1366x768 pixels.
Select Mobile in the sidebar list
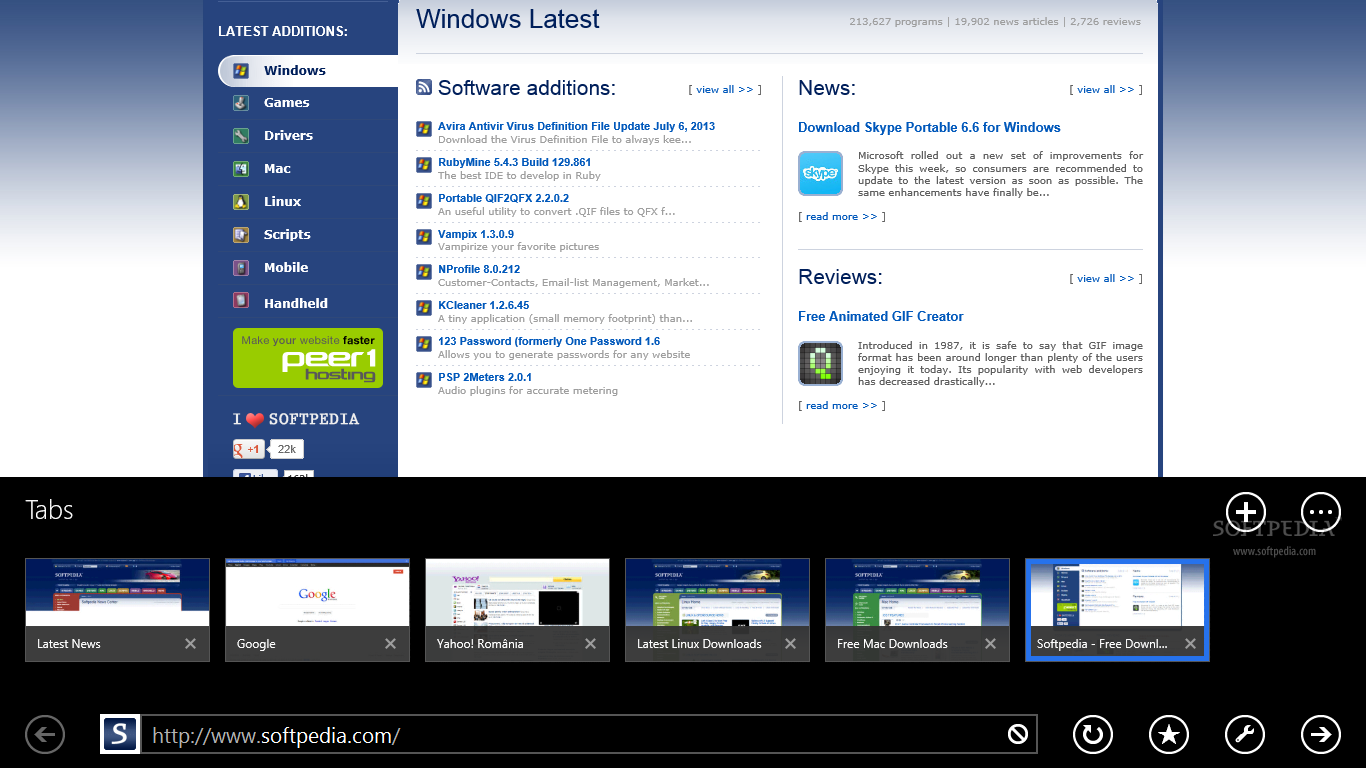pyautogui.click(x=286, y=267)
